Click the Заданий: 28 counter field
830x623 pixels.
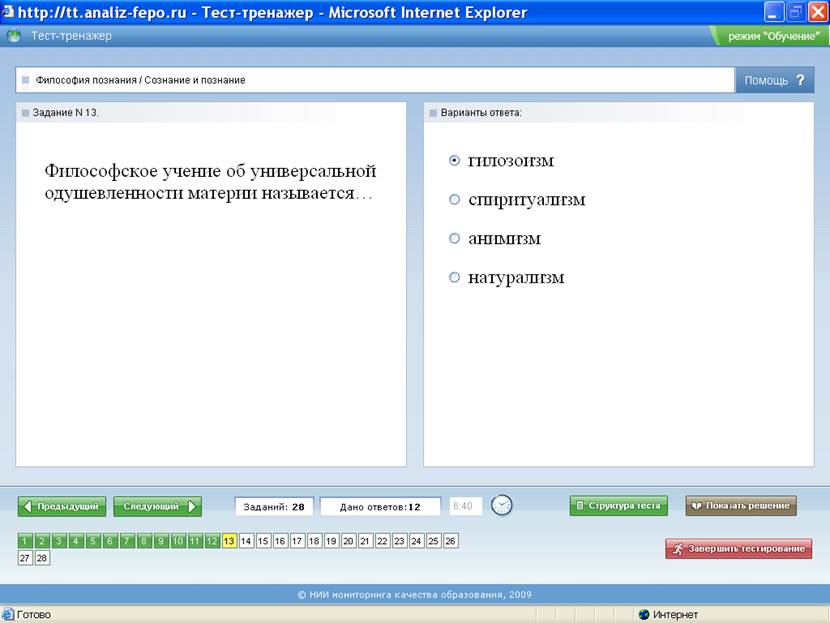(x=274, y=507)
